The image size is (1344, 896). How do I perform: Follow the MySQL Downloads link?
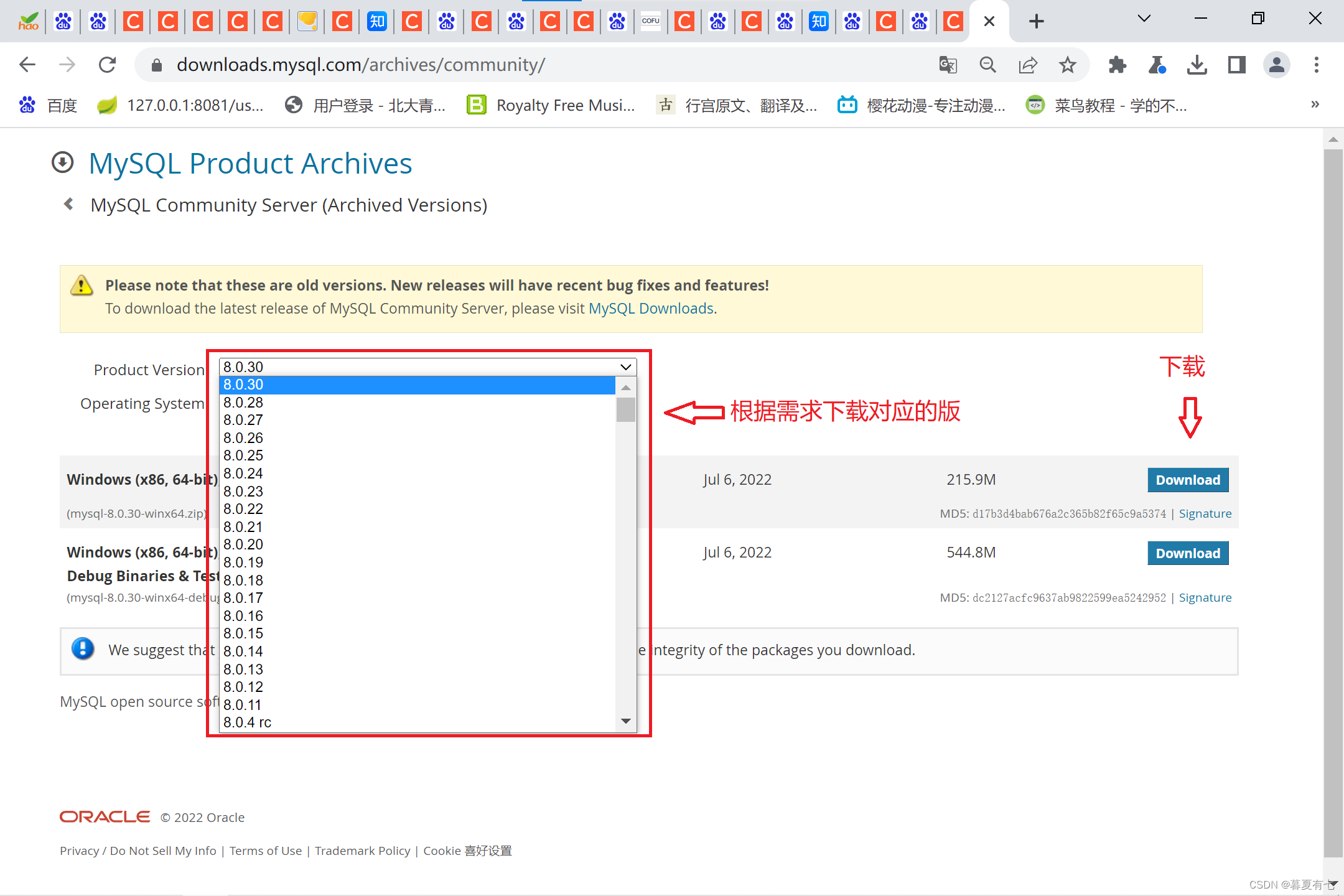(651, 309)
